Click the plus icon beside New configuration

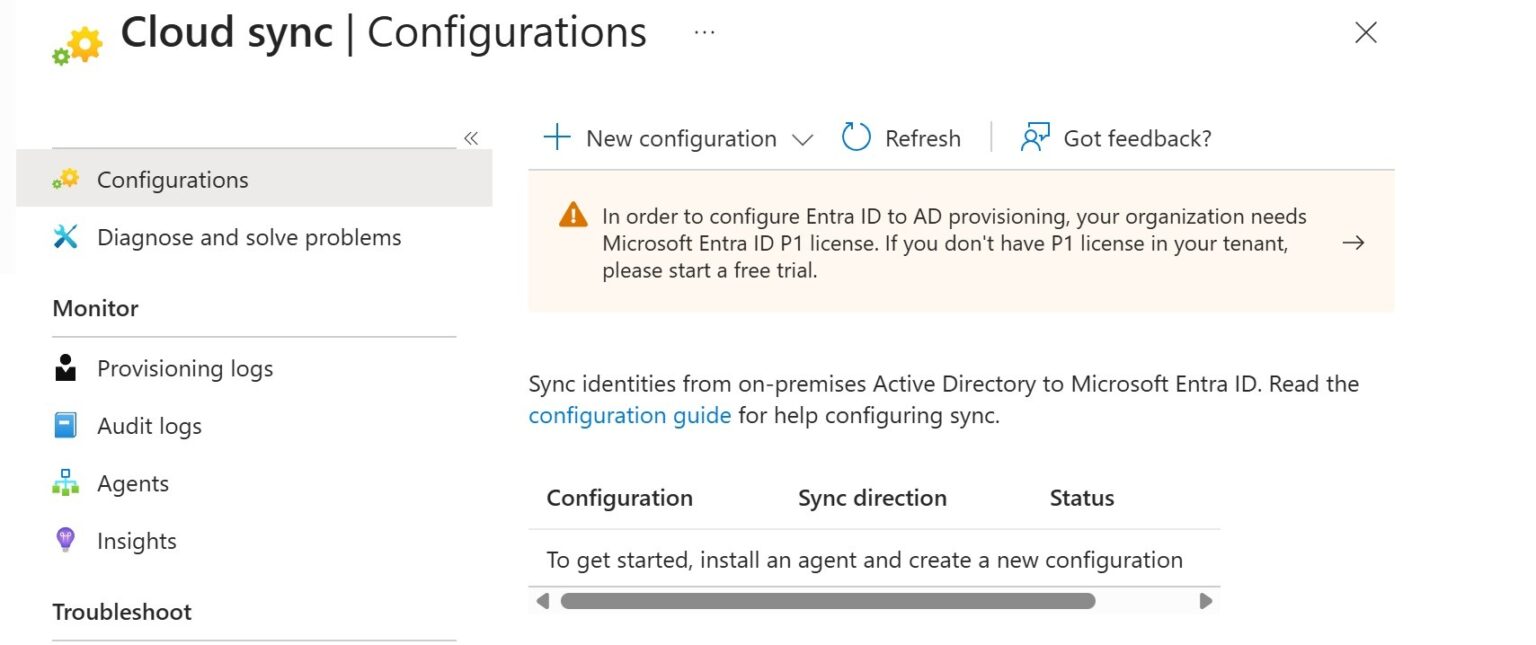tap(557, 137)
